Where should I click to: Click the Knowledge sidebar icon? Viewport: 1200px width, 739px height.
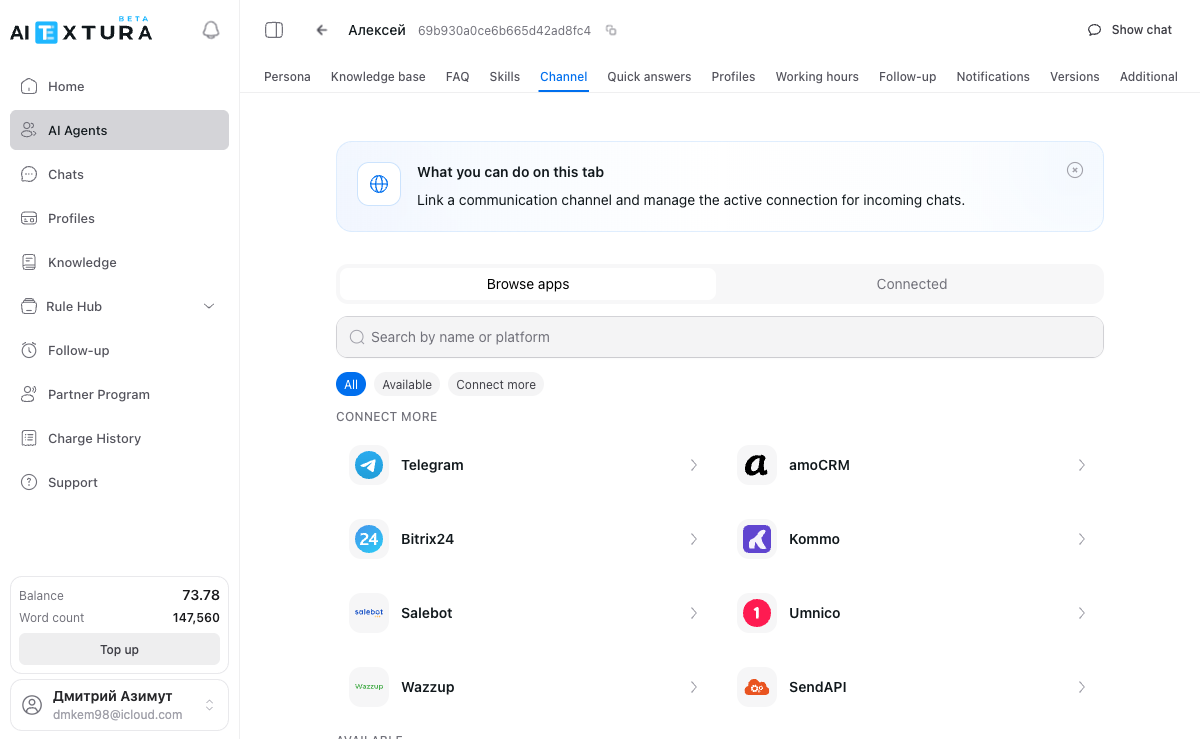[x=29, y=262]
